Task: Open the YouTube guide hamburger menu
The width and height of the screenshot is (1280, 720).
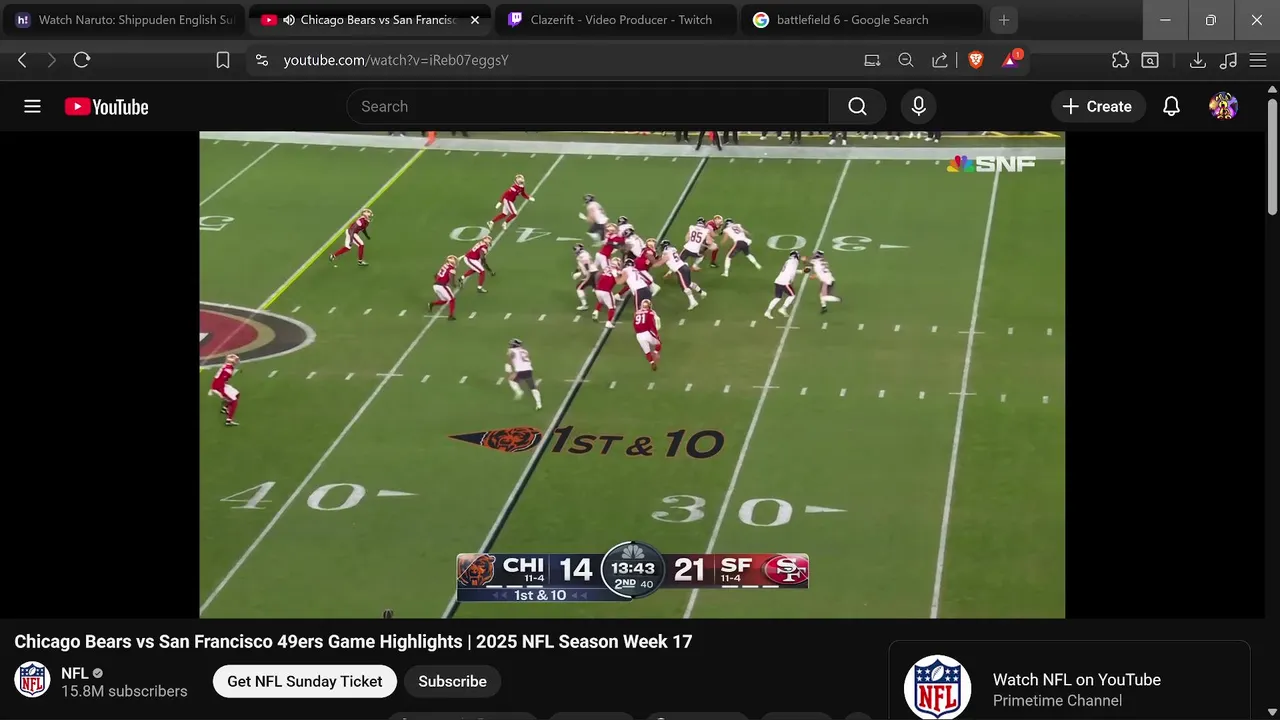Action: pos(32,106)
